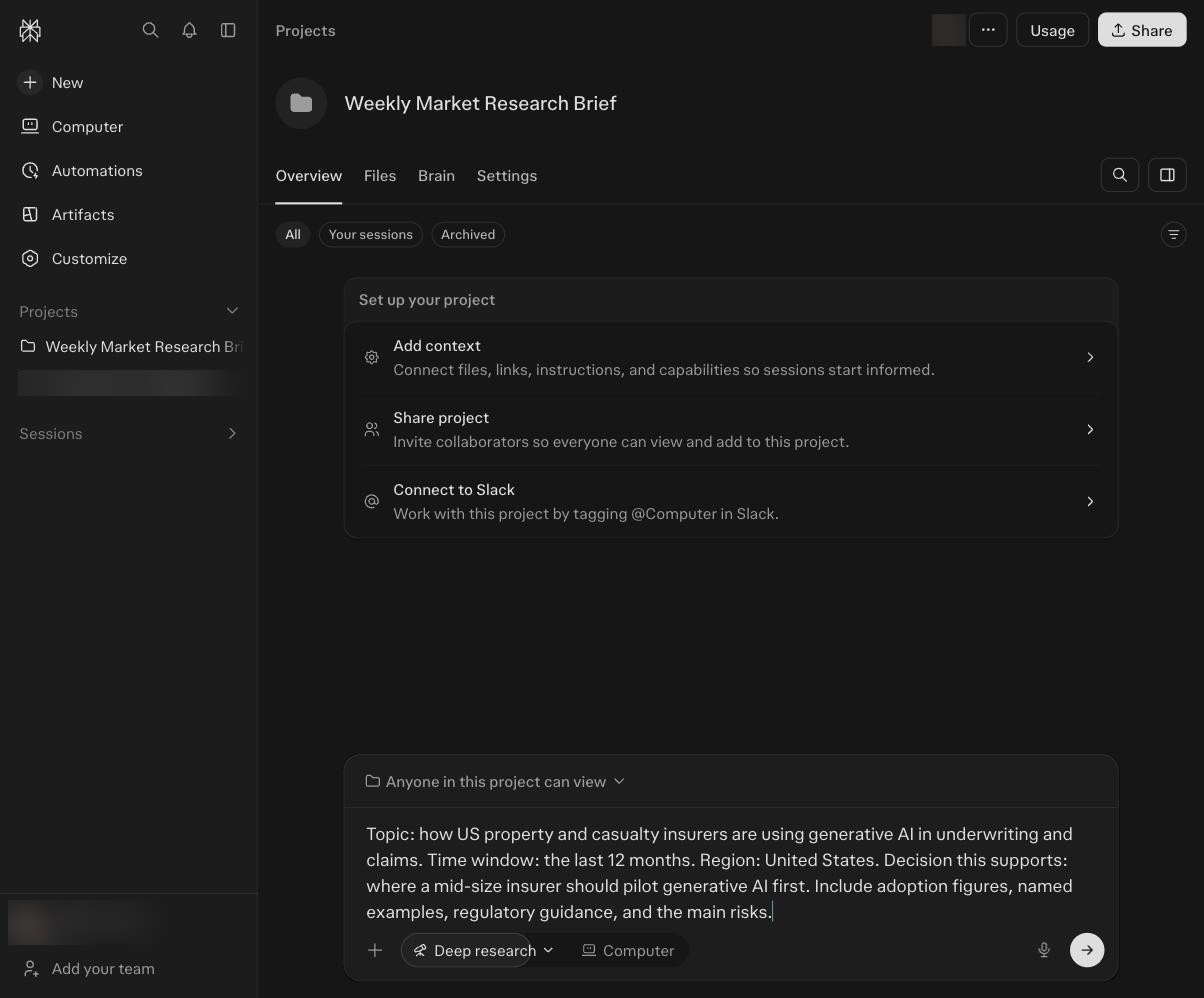The image size is (1204, 998).
Task: Open notifications bell icon
Action: pyautogui.click(x=189, y=30)
